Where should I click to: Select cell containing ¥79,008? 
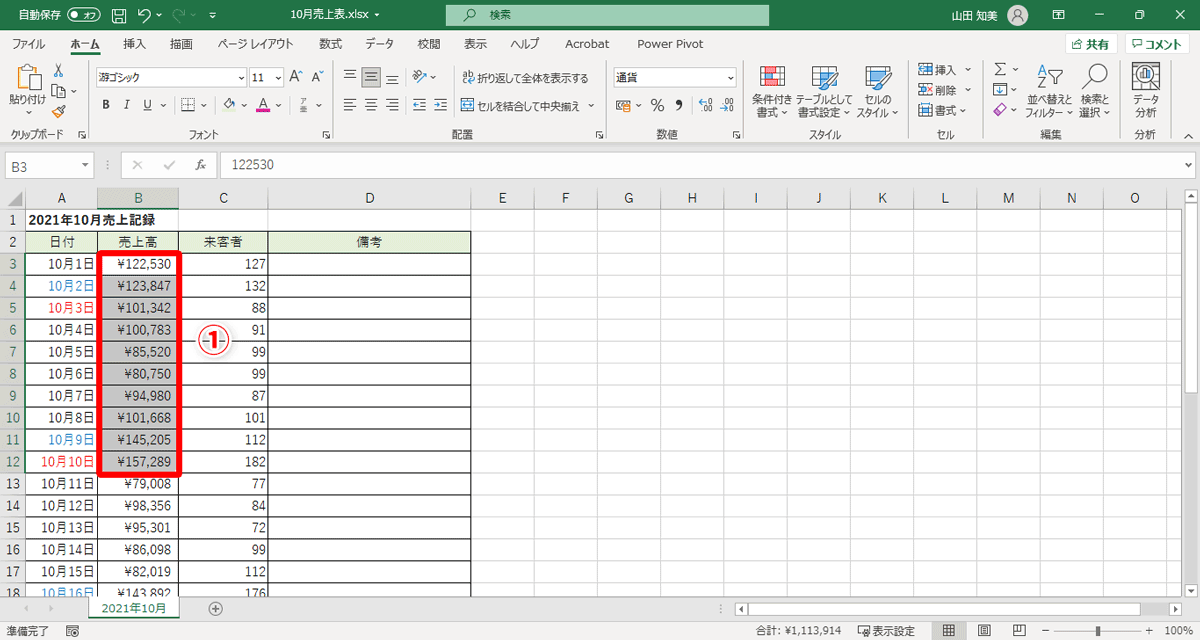[138, 484]
